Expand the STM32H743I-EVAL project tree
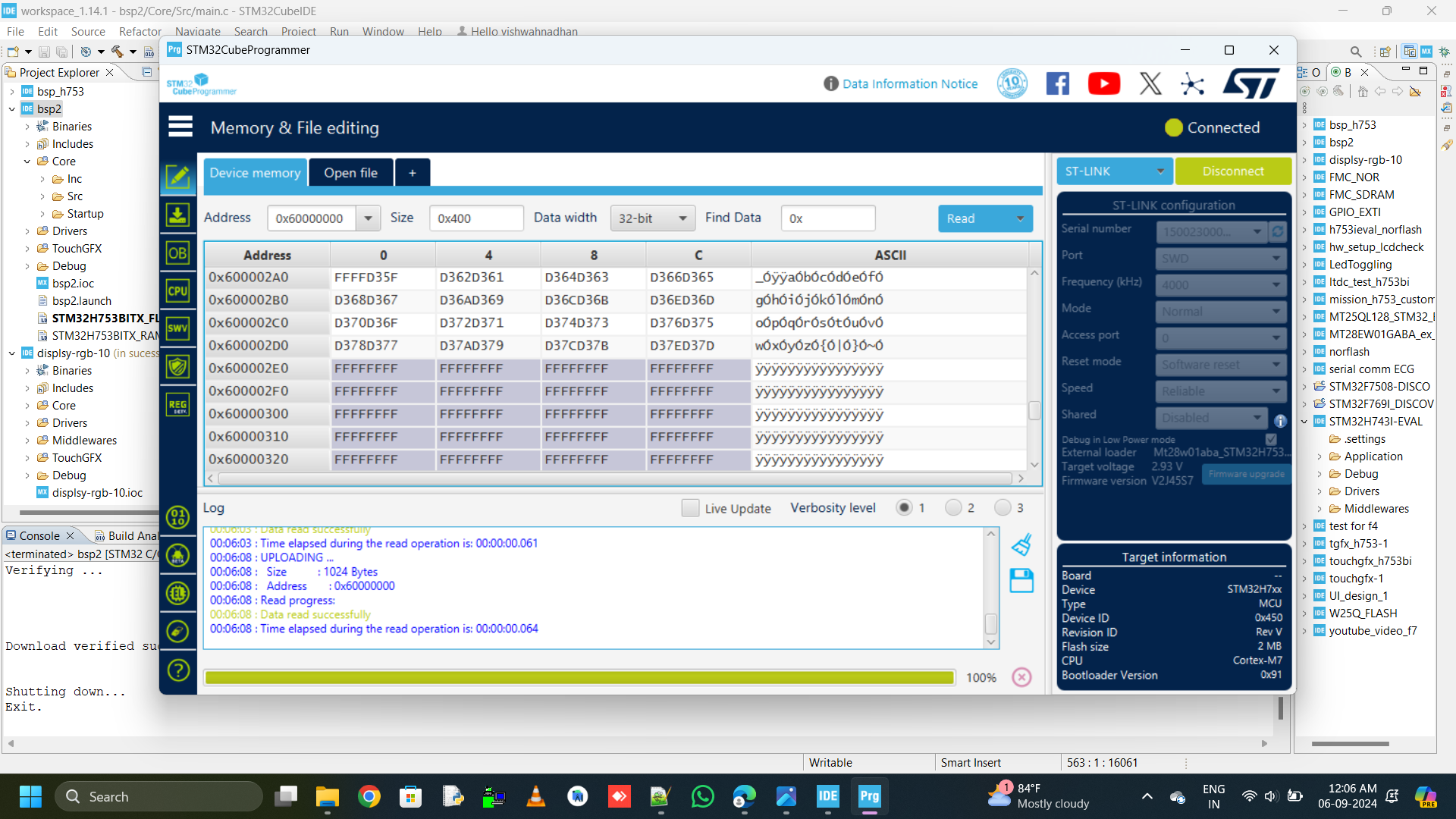This screenshot has height=819, width=1456. click(x=1306, y=421)
